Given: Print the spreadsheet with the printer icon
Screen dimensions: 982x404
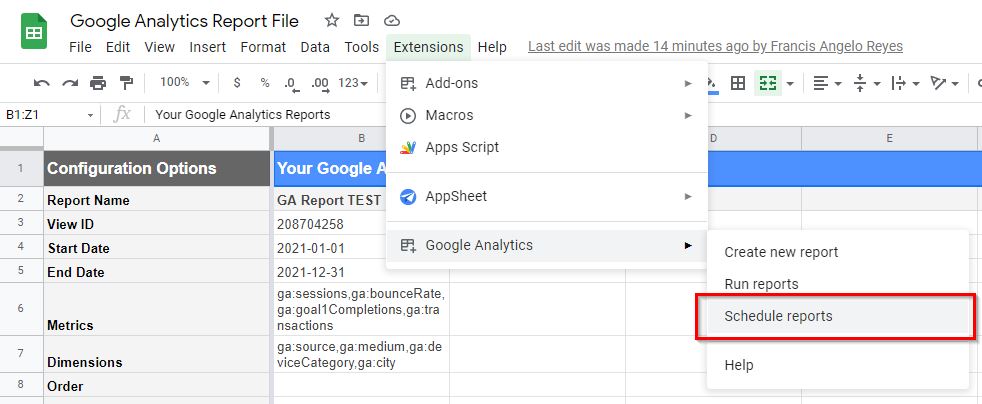Looking at the screenshot, I should 98,83.
